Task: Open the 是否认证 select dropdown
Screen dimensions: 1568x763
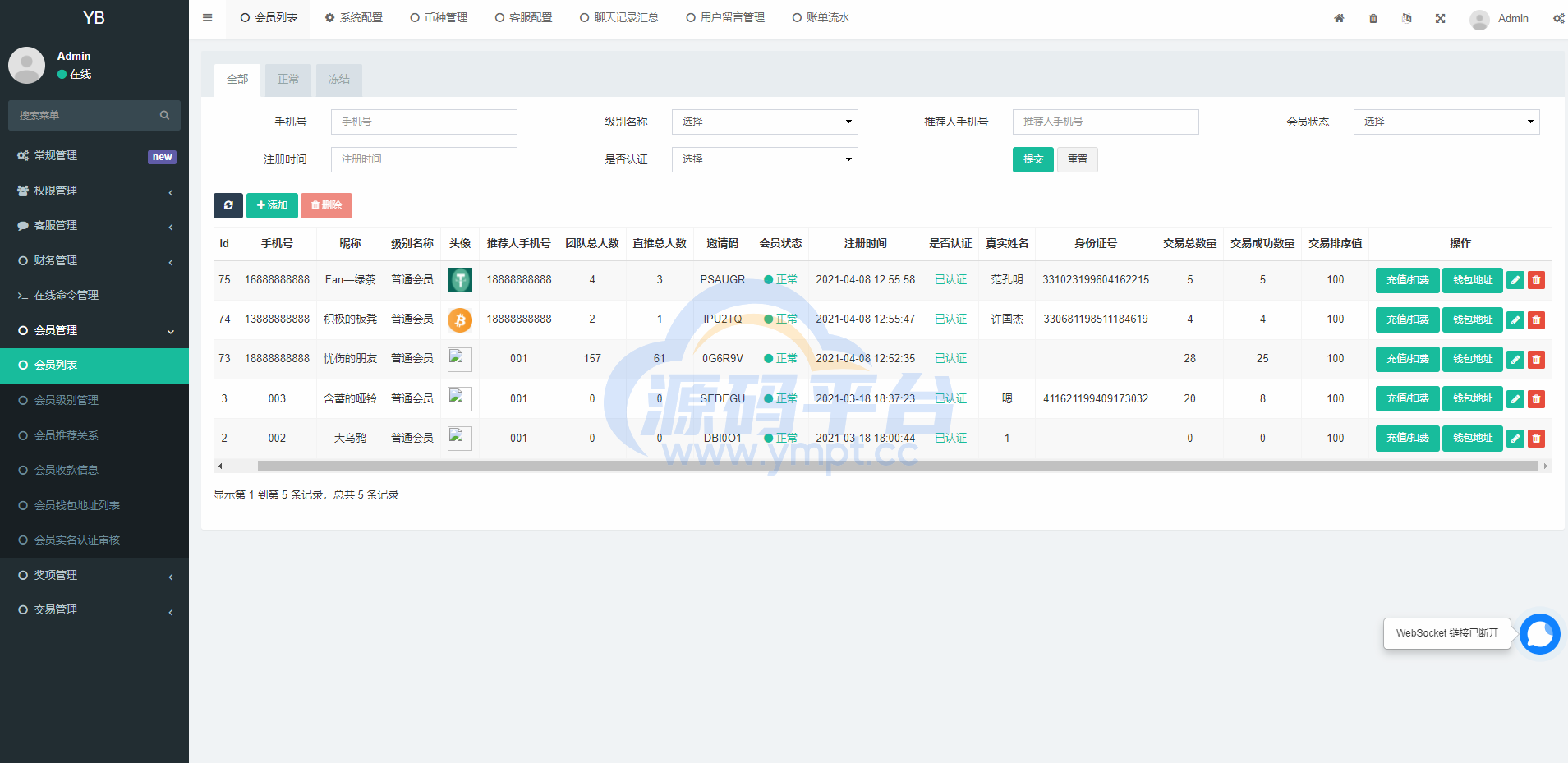Action: pos(765,159)
